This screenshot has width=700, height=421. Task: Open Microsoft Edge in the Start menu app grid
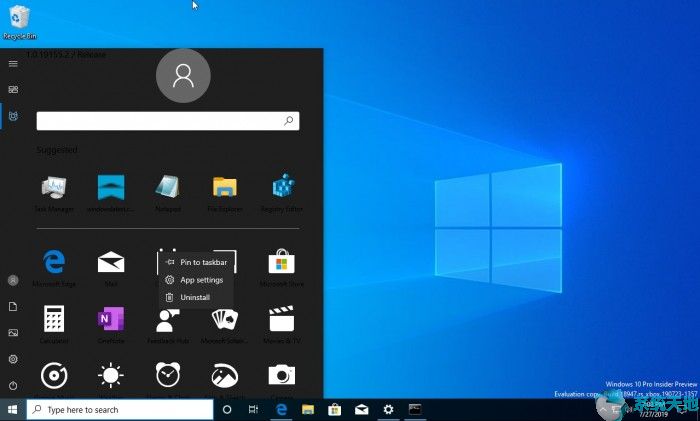pyautogui.click(x=54, y=262)
